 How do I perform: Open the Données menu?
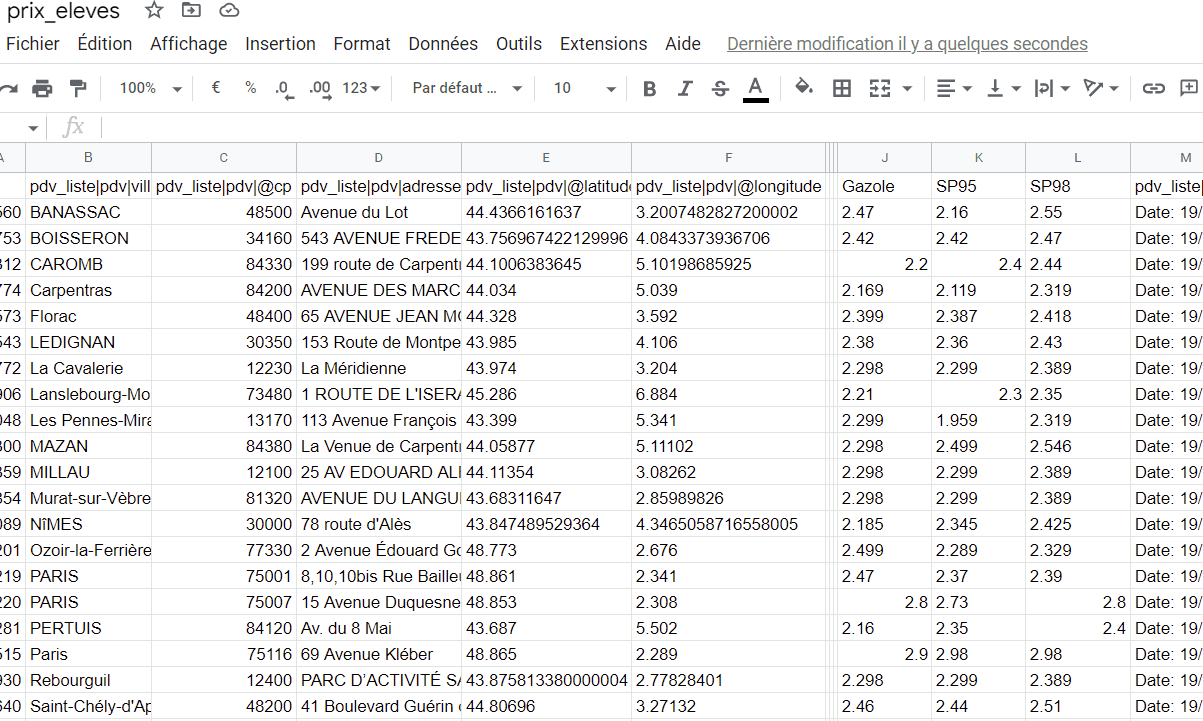click(443, 44)
